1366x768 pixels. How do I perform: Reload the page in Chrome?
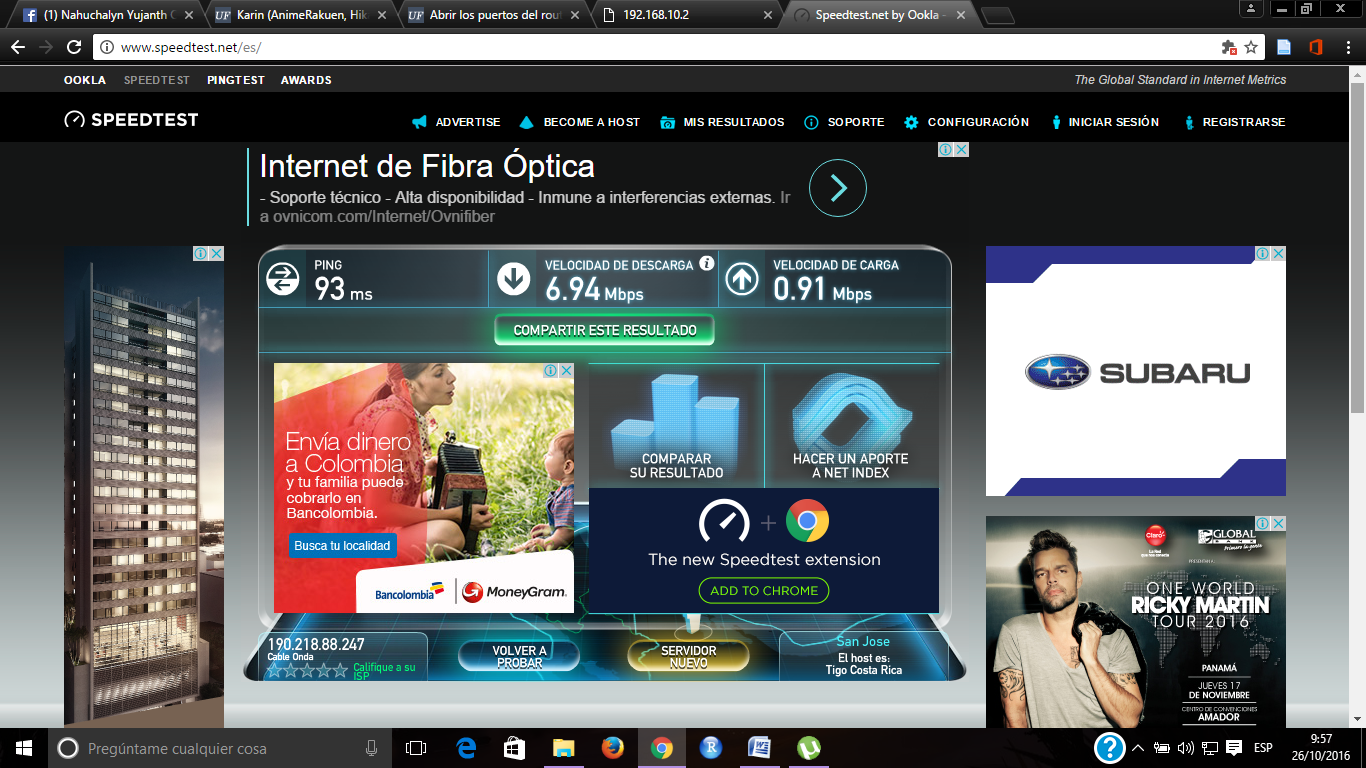[x=73, y=47]
